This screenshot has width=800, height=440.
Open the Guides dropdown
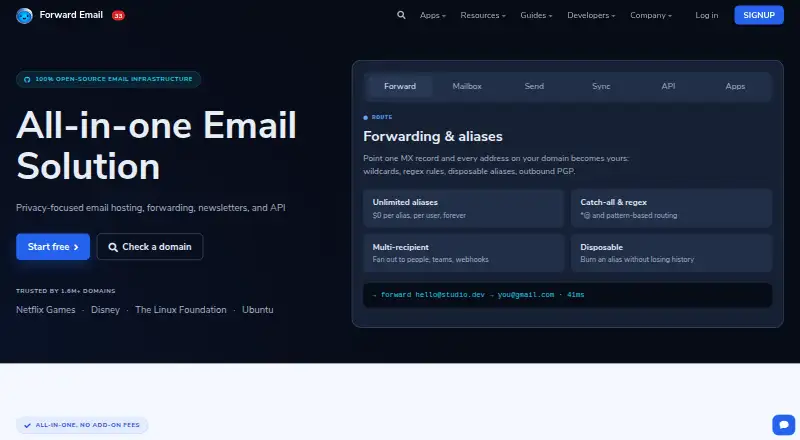[x=536, y=15]
